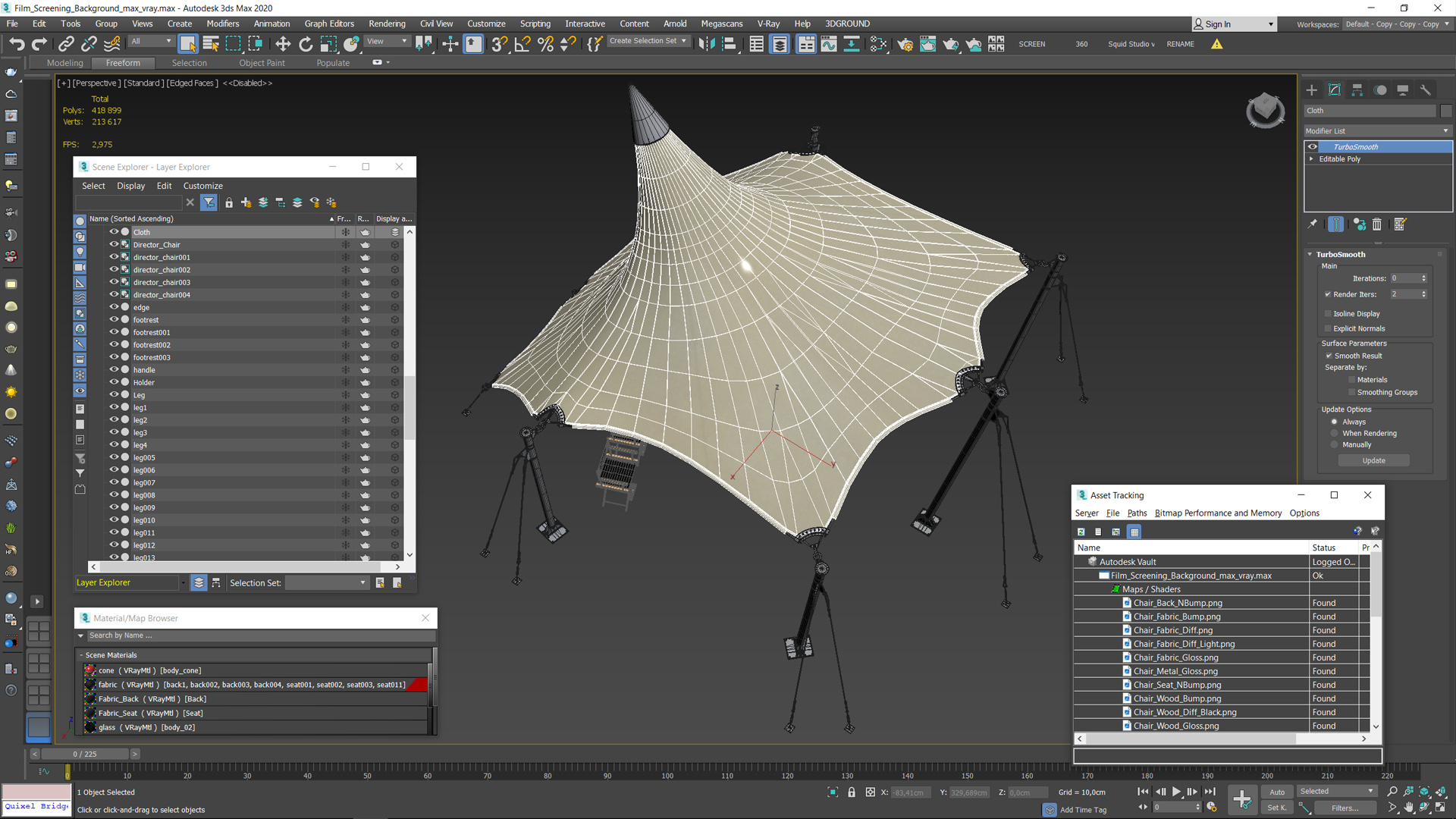Click the Play Animation button
This screenshot has height=819, width=1456.
coord(1177,792)
